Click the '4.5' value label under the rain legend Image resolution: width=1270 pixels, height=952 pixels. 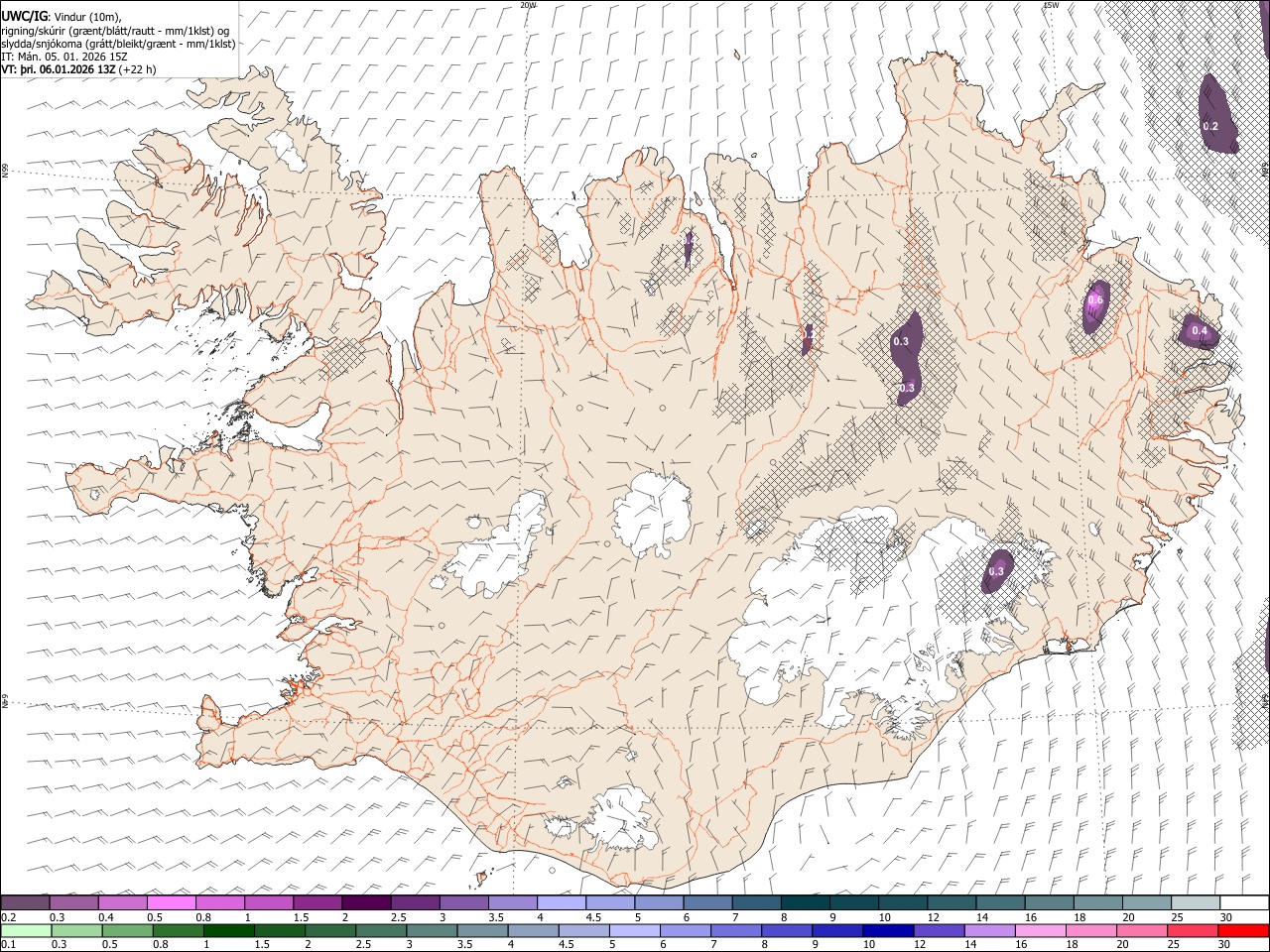pos(568,945)
